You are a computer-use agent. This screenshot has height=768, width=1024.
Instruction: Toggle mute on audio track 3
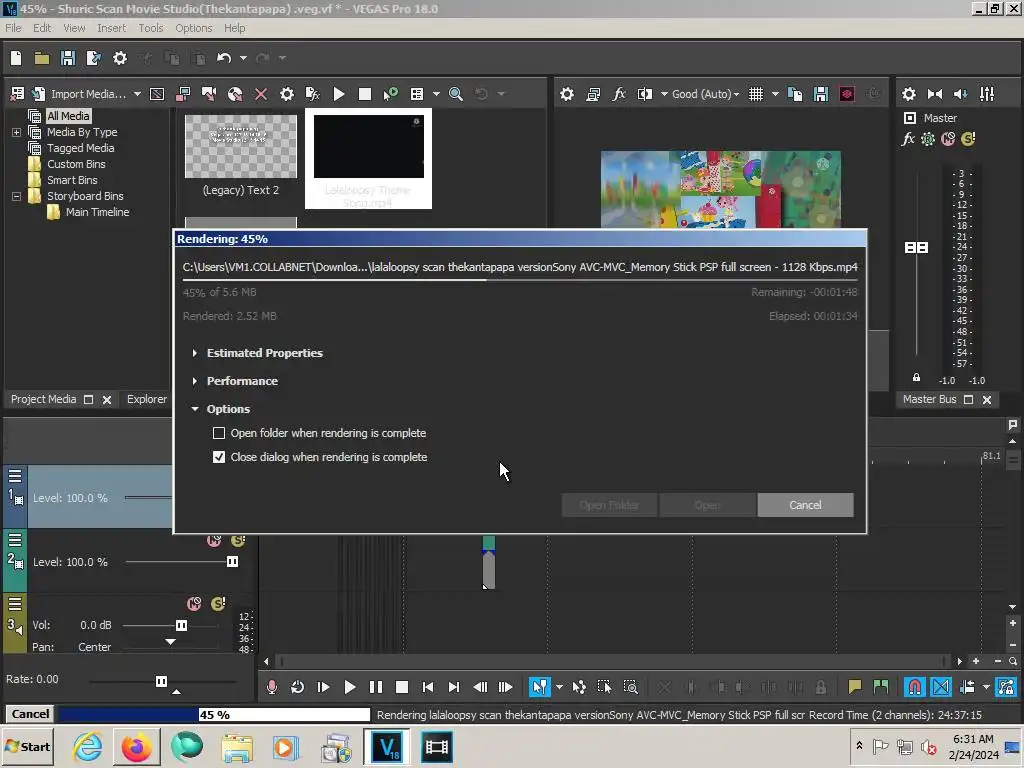(x=194, y=603)
